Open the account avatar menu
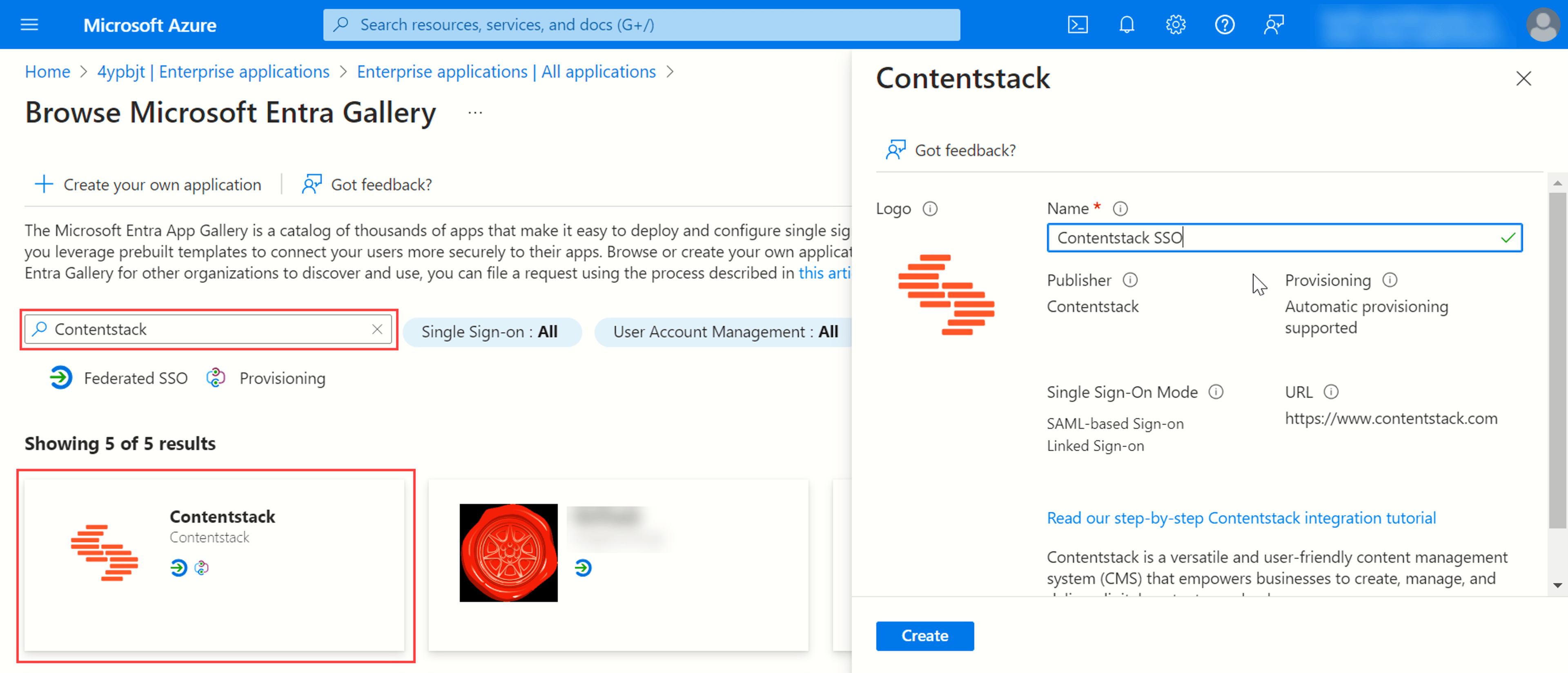Viewport: 1568px width, 673px height. tap(1543, 25)
